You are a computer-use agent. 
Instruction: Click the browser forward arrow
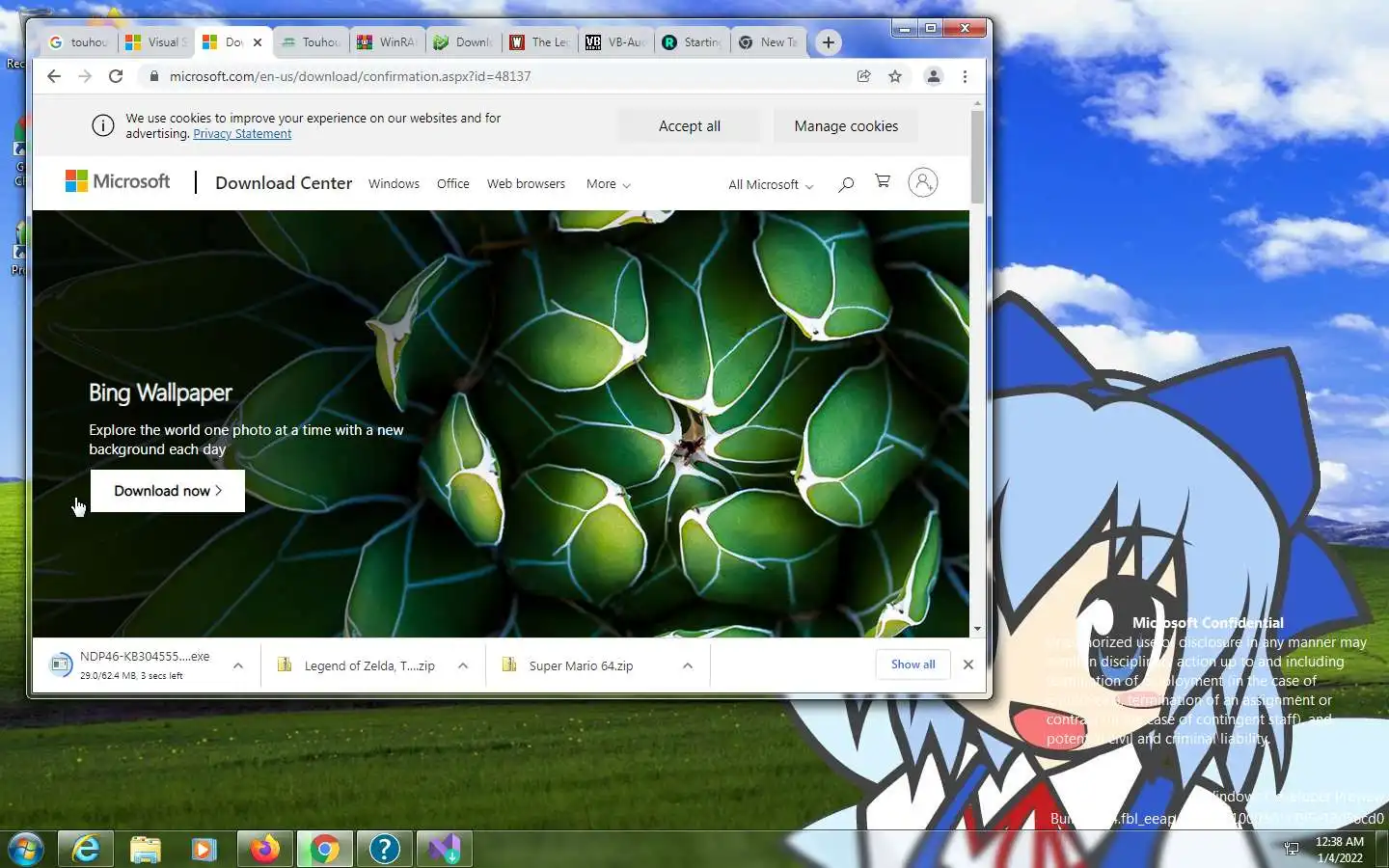coord(85,76)
